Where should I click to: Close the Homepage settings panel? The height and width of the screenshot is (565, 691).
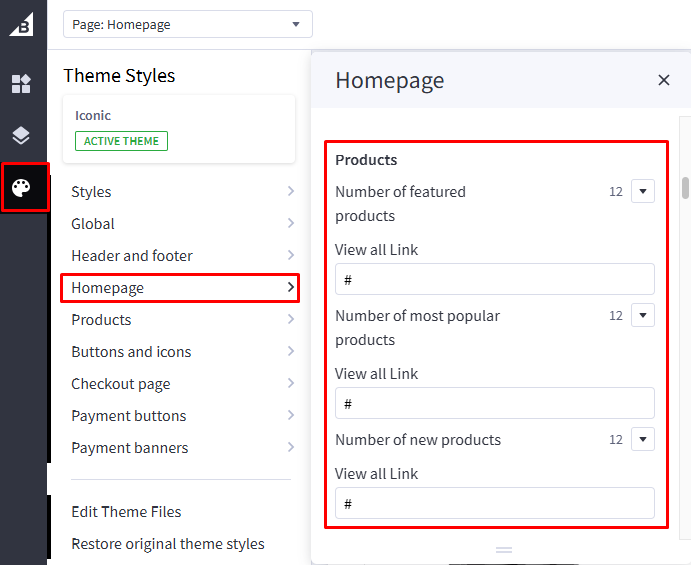[664, 80]
